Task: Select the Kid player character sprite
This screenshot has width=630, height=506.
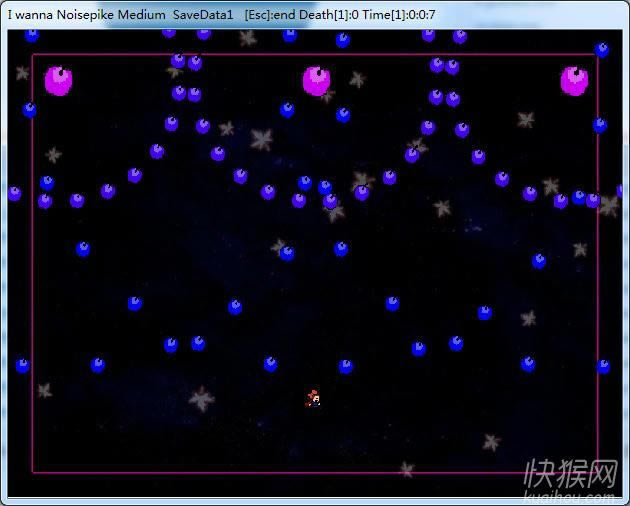Action: click(x=314, y=399)
